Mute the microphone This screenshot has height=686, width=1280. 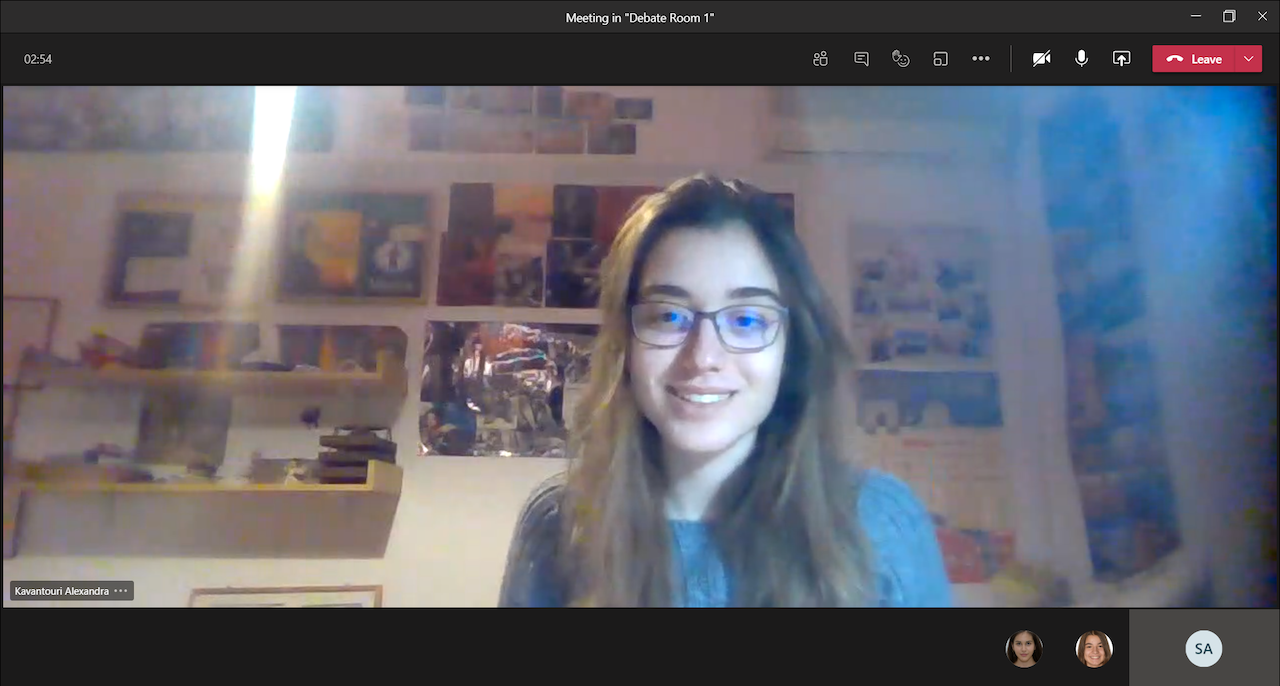pyautogui.click(x=1081, y=59)
